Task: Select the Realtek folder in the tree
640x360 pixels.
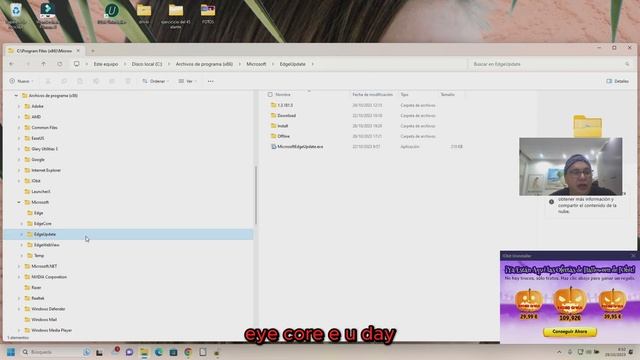Action: click(x=38, y=298)
